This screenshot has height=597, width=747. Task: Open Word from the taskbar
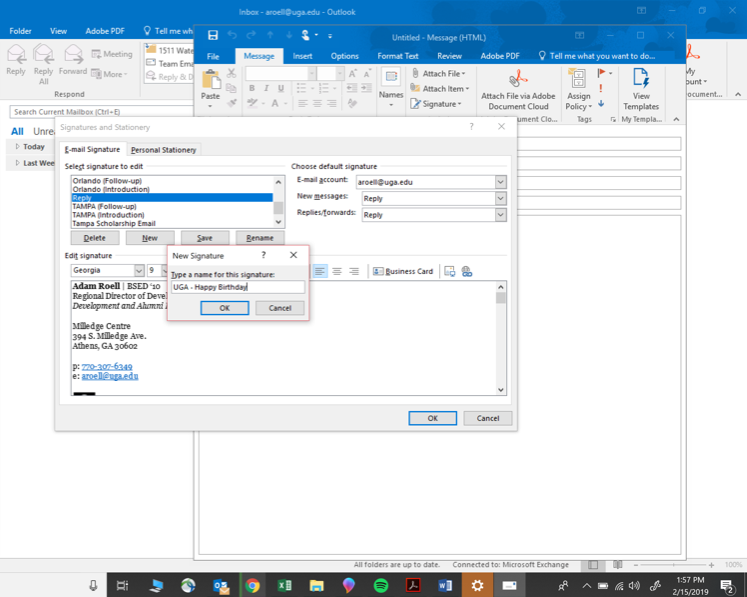[x=445, y=585]
